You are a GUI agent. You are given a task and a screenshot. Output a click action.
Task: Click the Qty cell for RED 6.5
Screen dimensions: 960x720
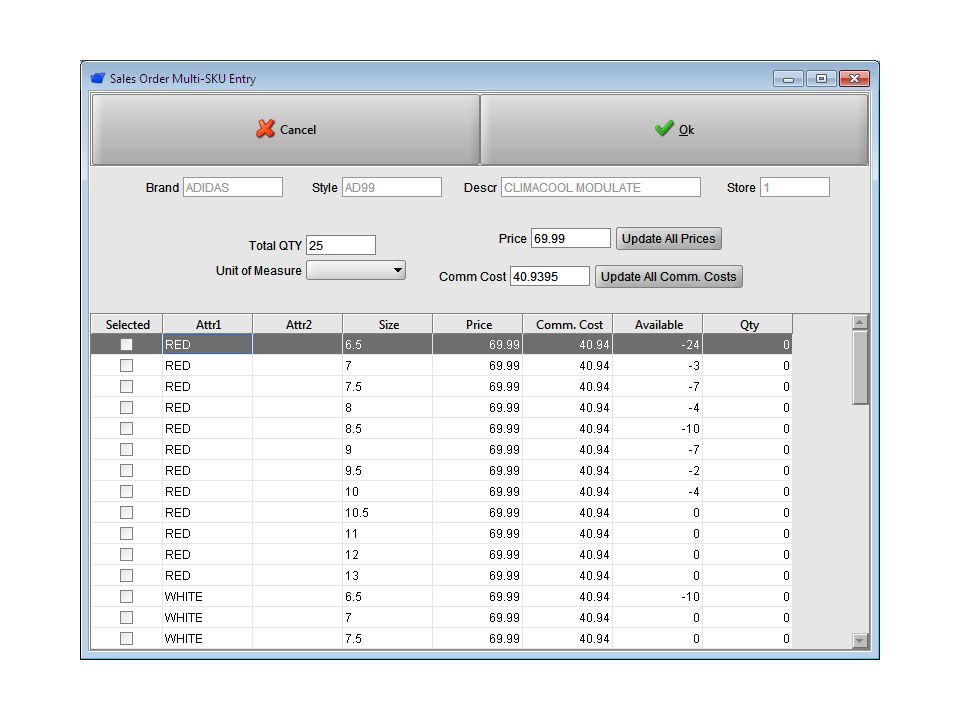click(x=748, y=345)
